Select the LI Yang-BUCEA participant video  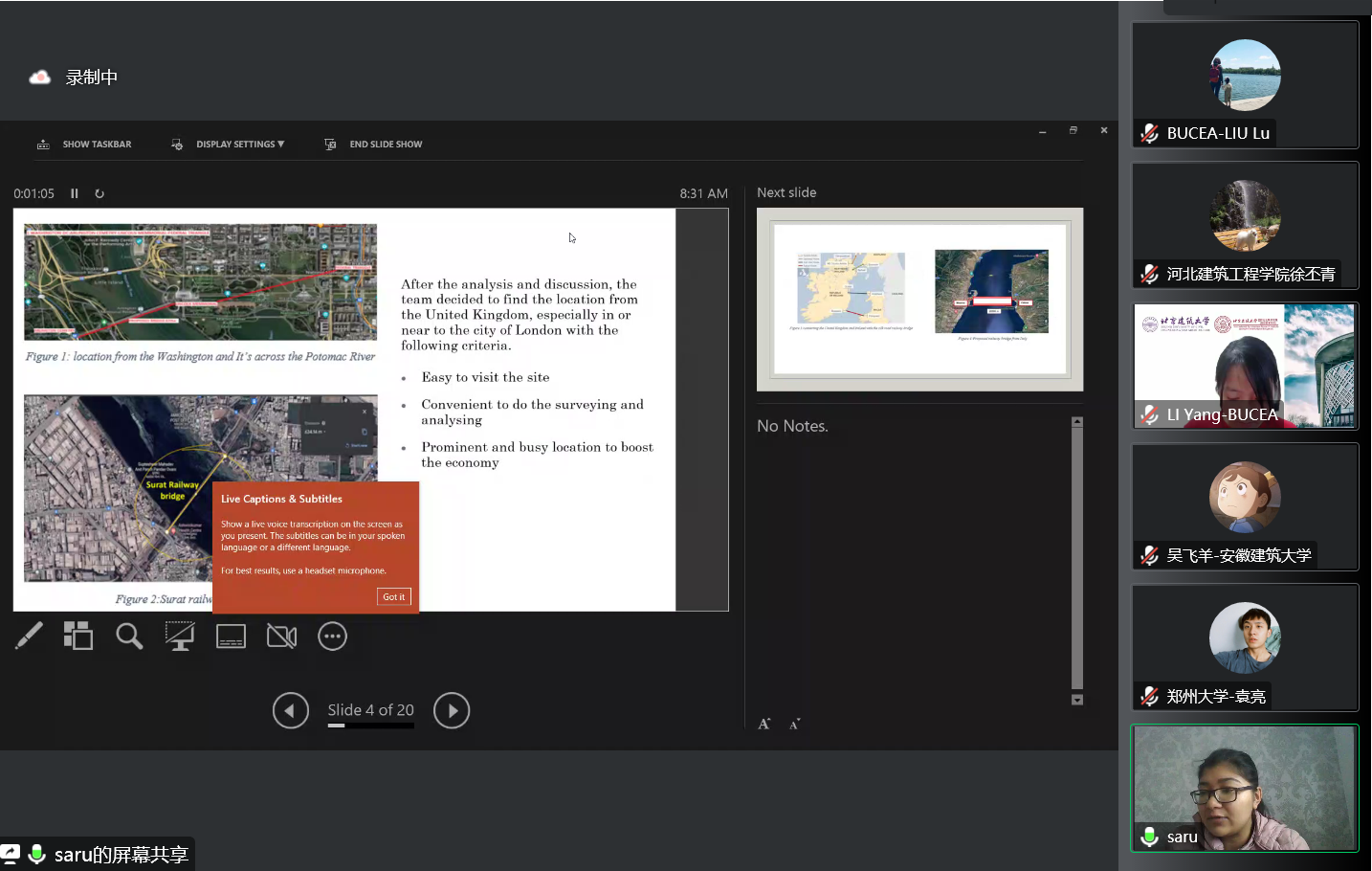click(1245, 366)
